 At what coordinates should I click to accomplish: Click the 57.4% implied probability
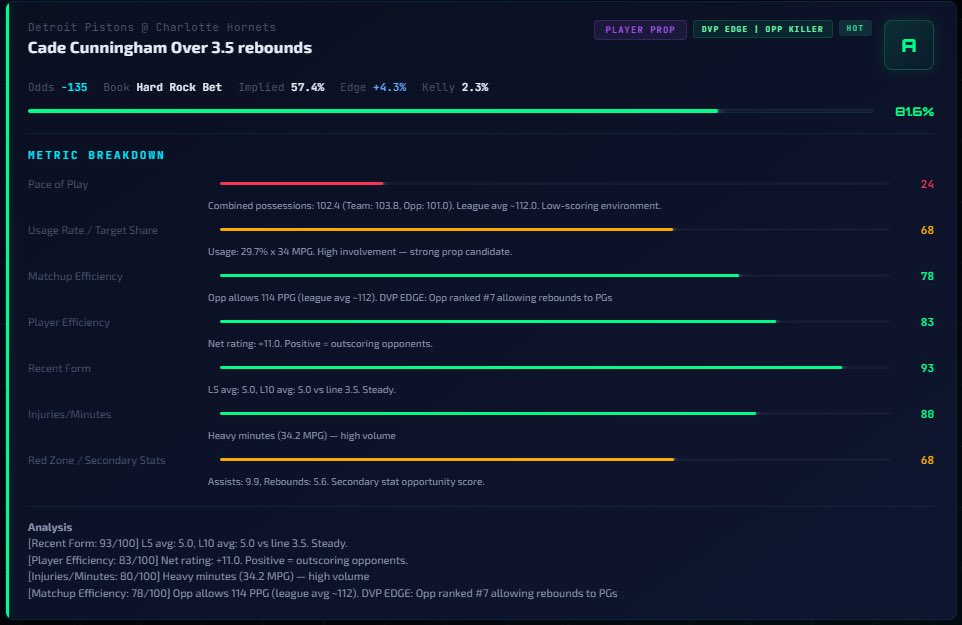[x=307, y=87]
